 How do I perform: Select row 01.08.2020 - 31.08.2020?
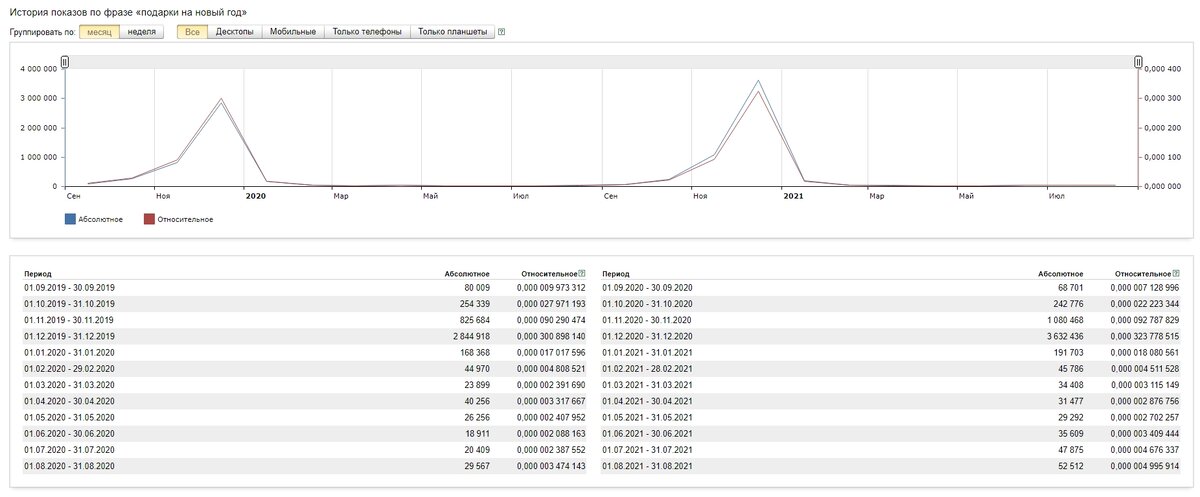coord(305,466)
